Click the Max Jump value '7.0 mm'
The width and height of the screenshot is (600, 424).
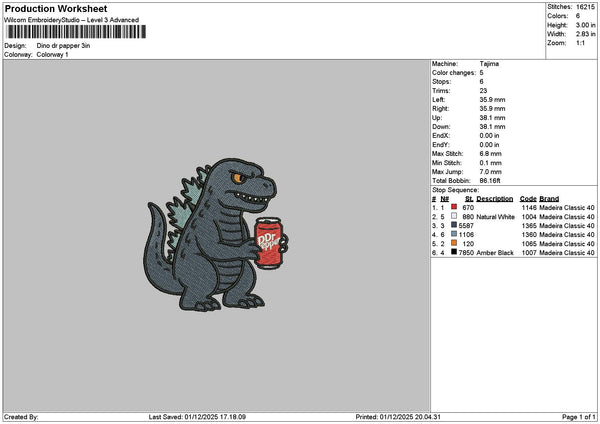[x=491, y=172]
